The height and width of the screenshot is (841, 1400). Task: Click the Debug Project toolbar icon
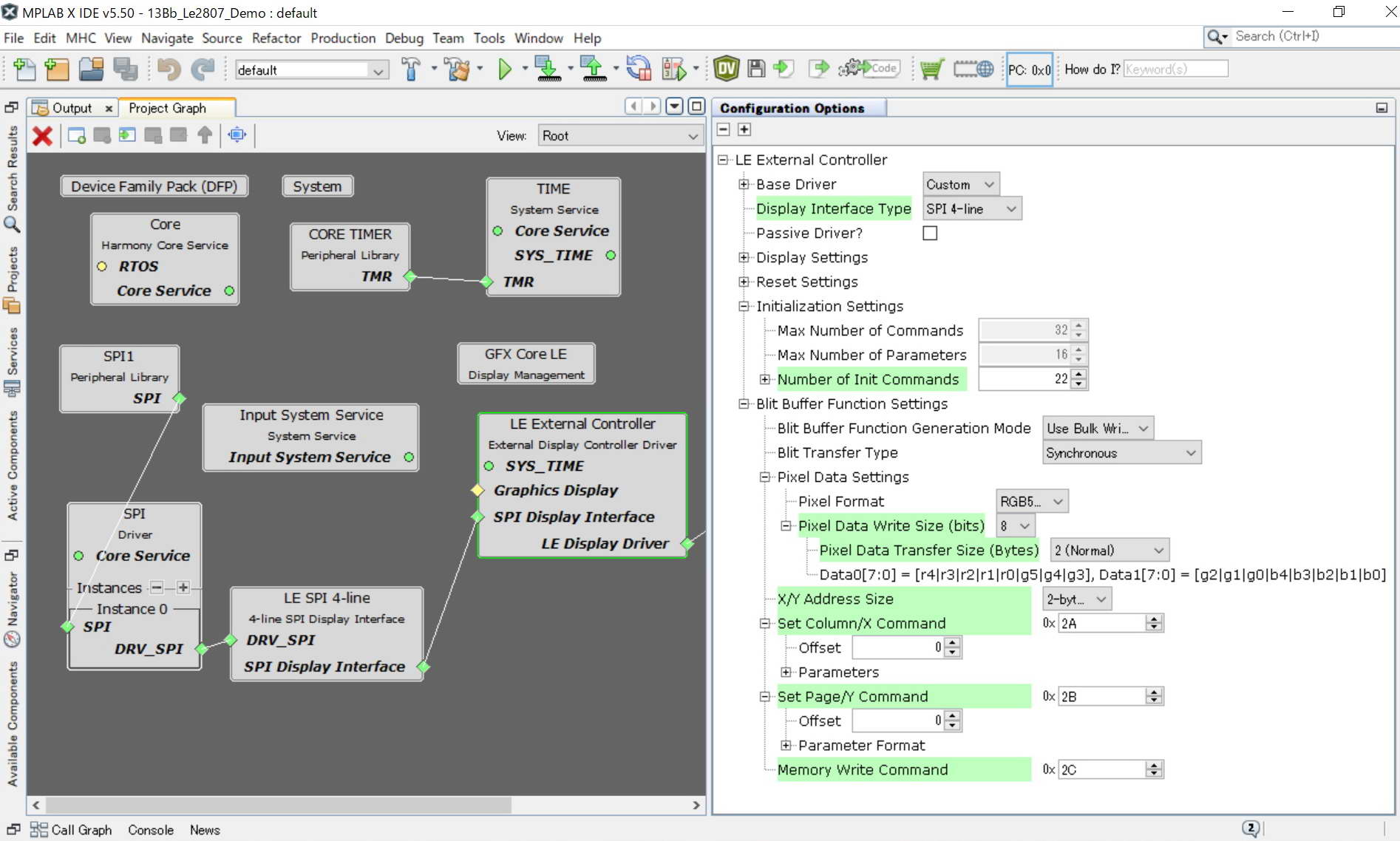(x=674, y=69)
